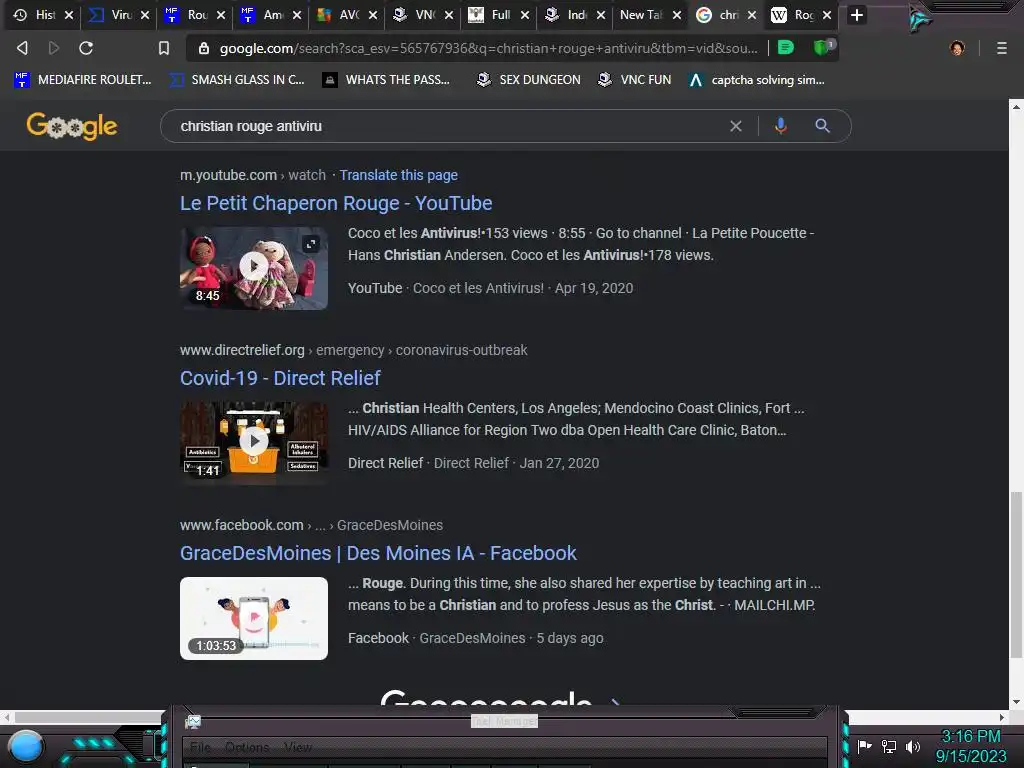
Task: Open the green reader extension icon
Action: click(x=786, y=47)
